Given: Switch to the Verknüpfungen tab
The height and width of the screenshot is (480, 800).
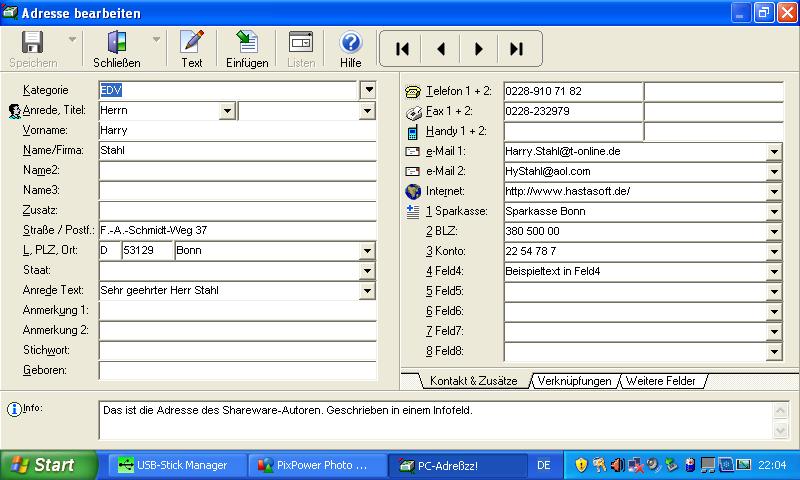Looking at the screenshot, I should coord(573,381).
